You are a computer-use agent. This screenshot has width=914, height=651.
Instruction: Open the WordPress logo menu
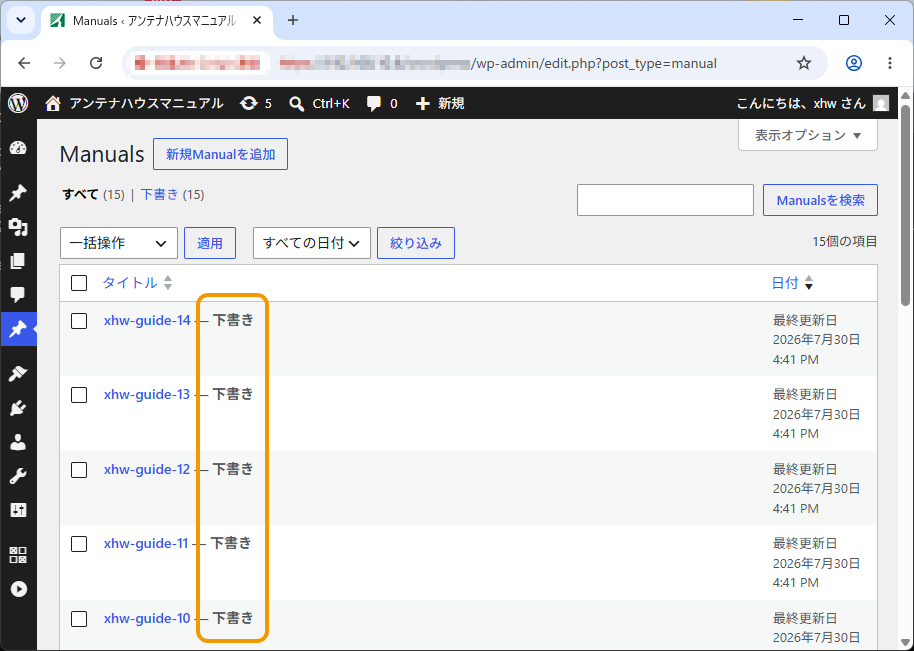tap(18, 104)
